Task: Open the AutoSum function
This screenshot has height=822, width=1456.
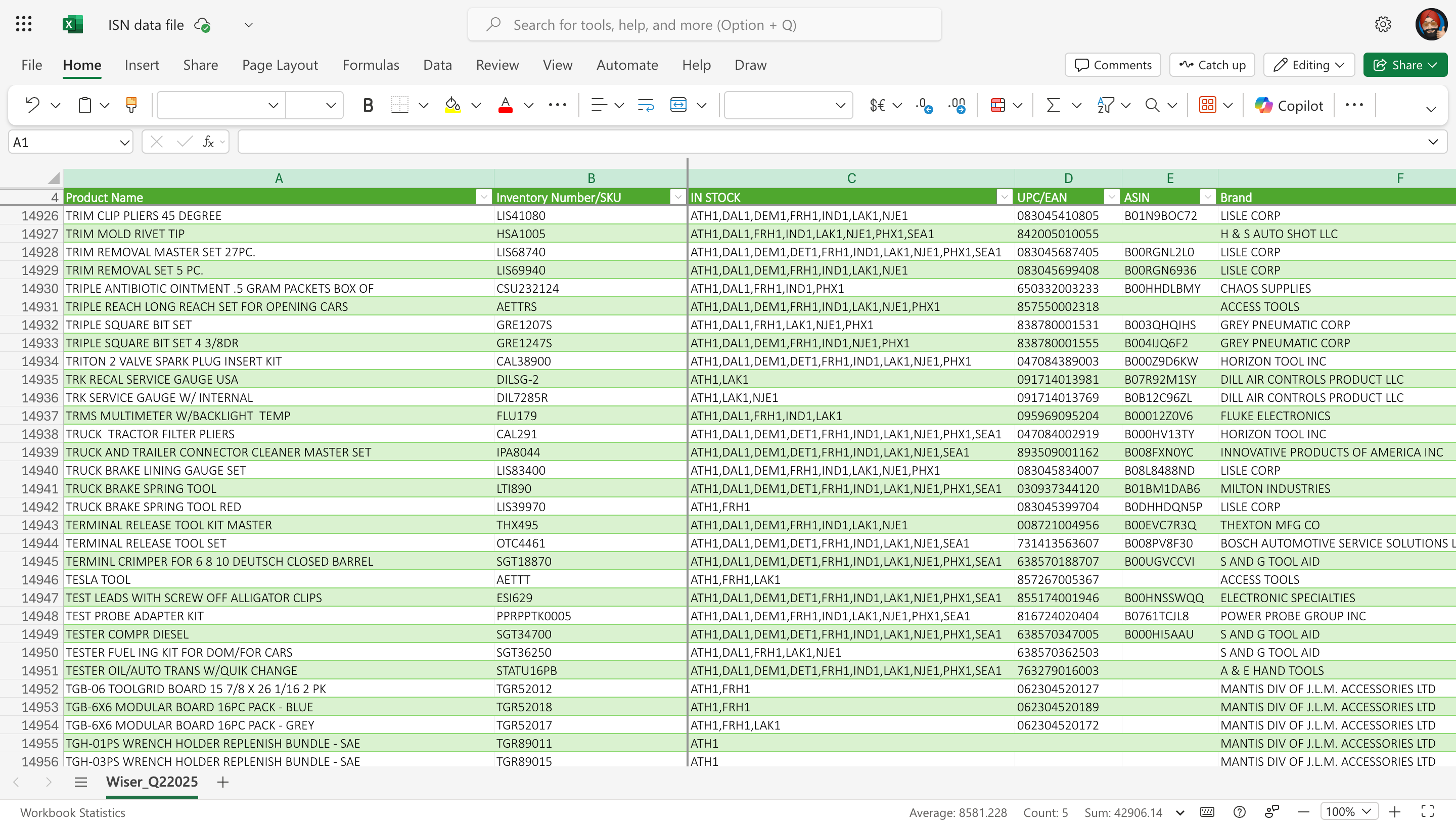Action: [x=1053, y=105]
